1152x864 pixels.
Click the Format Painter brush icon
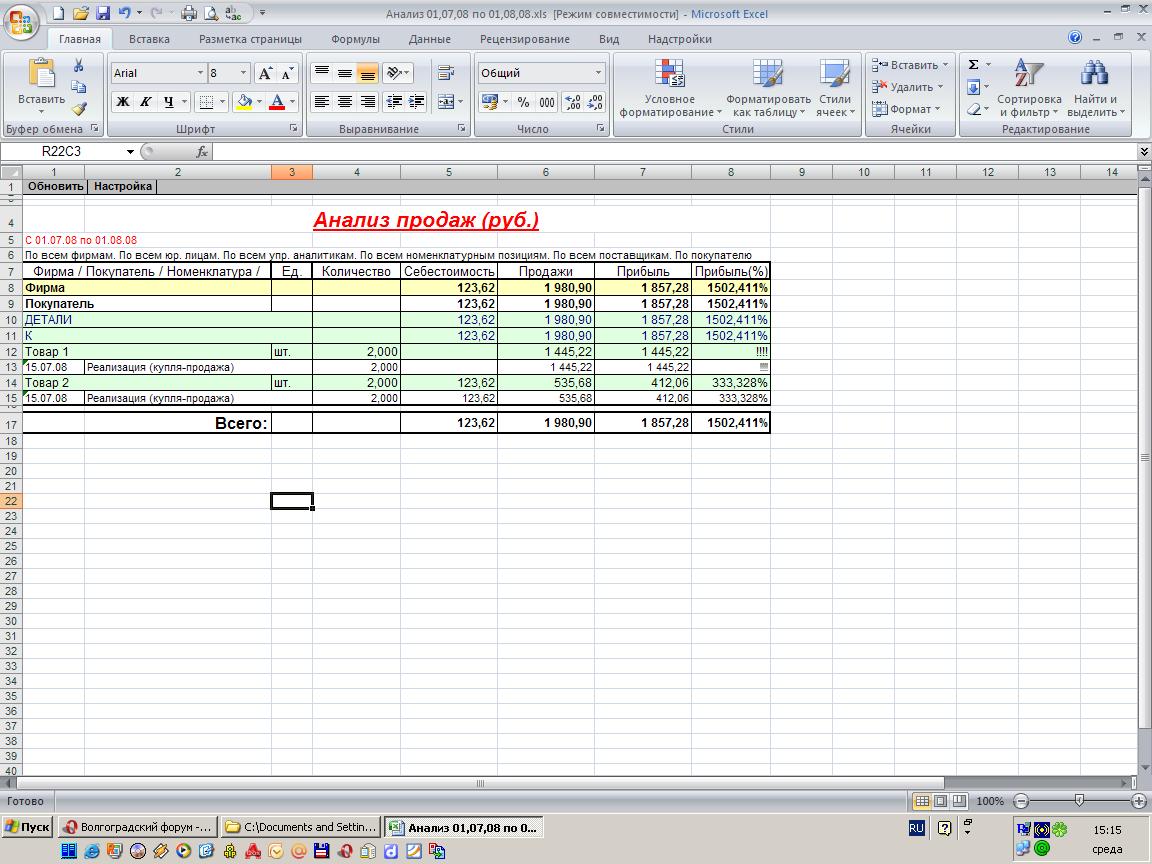(x=79, y=109)
